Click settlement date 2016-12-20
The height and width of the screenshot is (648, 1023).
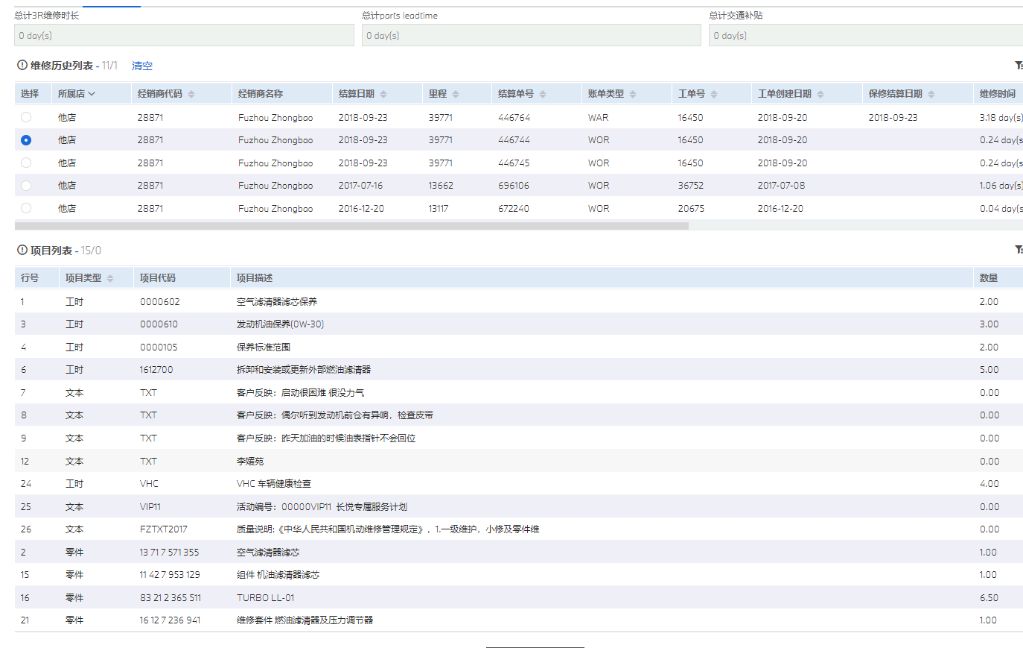[x=361, y=208]
